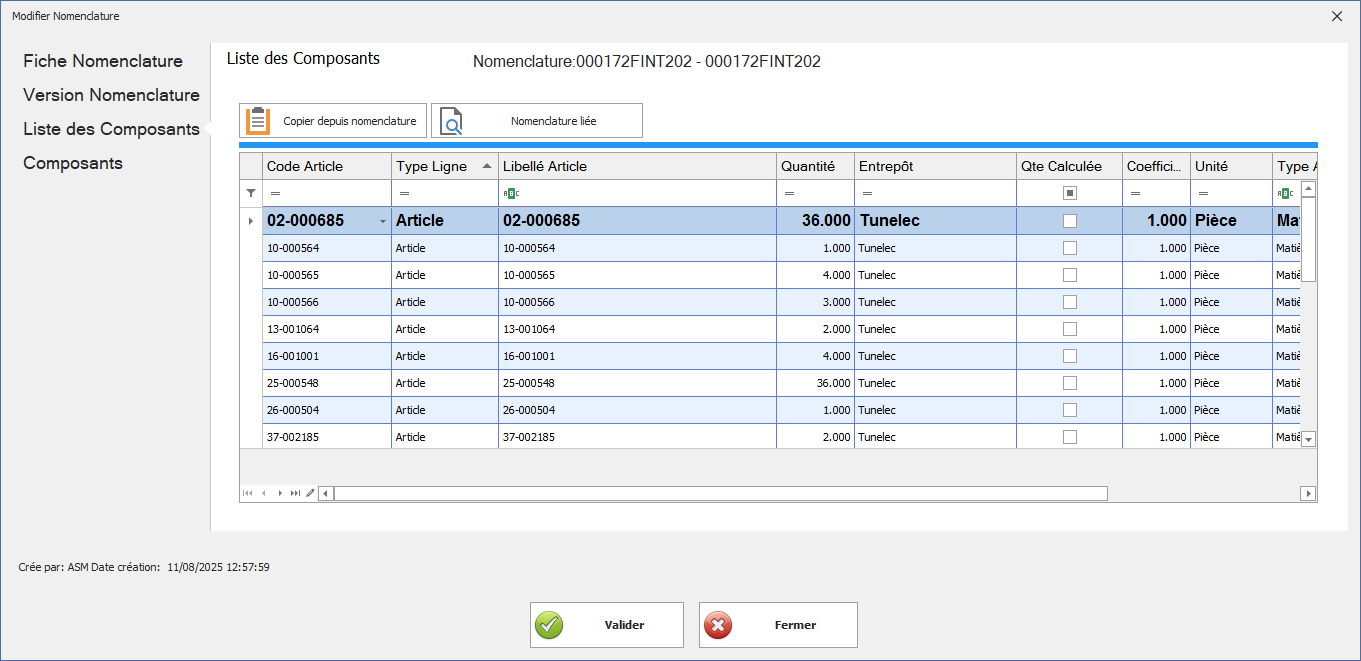The image size is (1361, 661).
Task: Go to last record in grid navigator
Action: [295, 493]
